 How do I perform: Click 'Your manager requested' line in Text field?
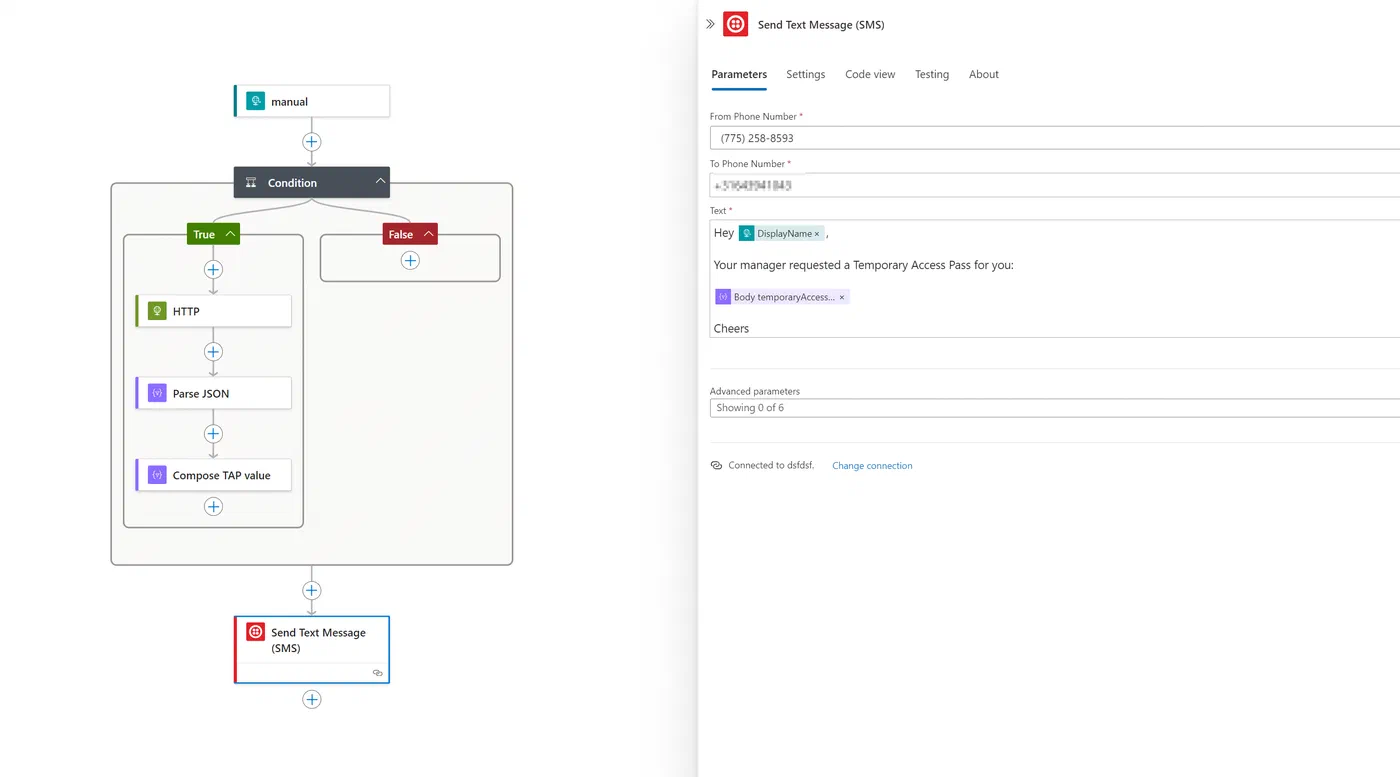point(863,265)
